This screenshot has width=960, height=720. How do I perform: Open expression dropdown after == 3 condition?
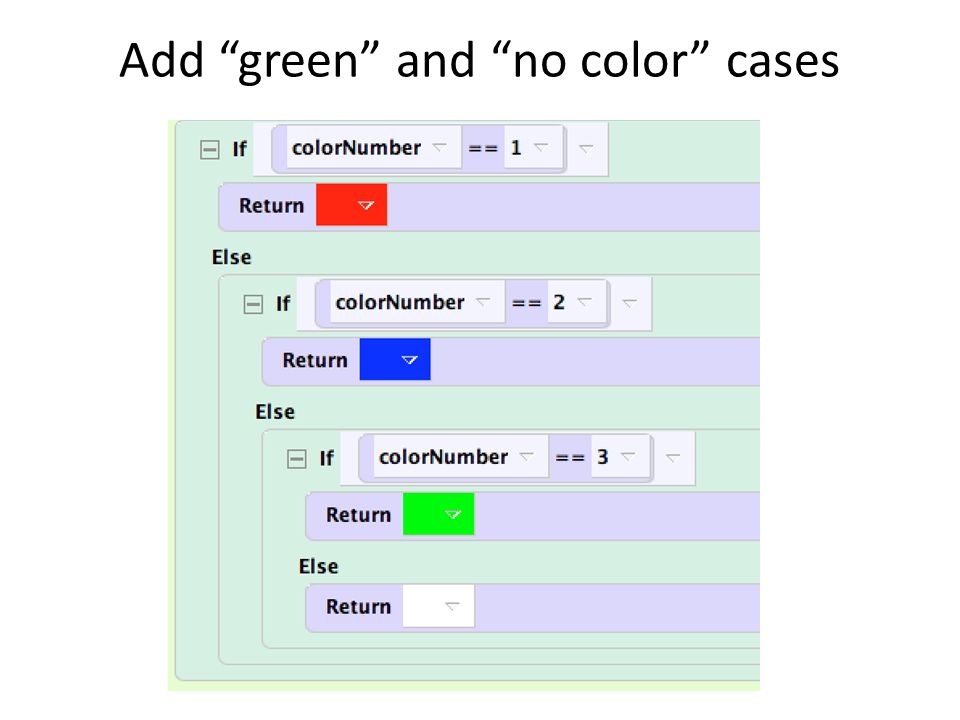(x=673, y=457)
